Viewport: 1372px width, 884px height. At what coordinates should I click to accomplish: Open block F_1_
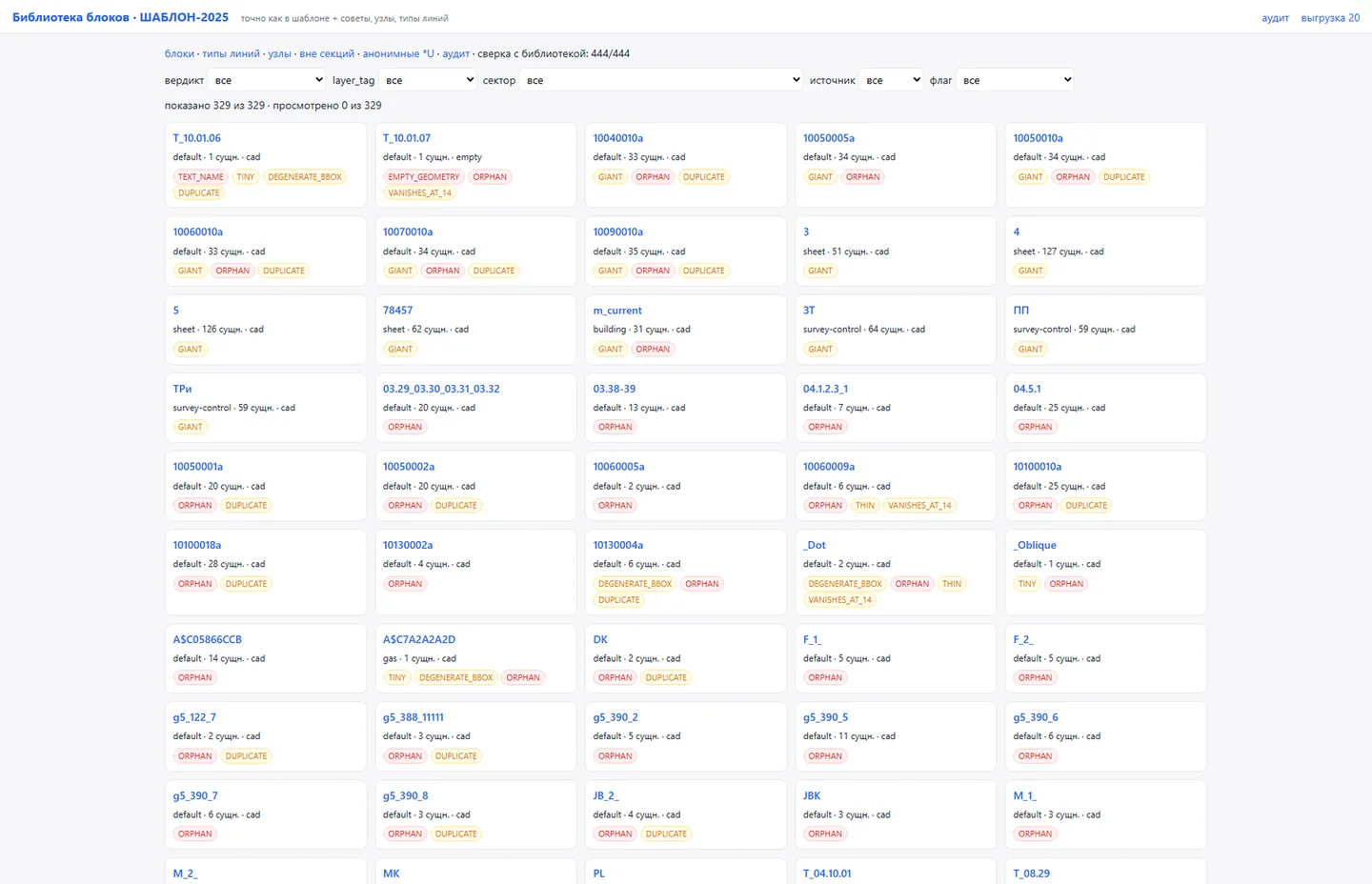[x=812, y=639]
